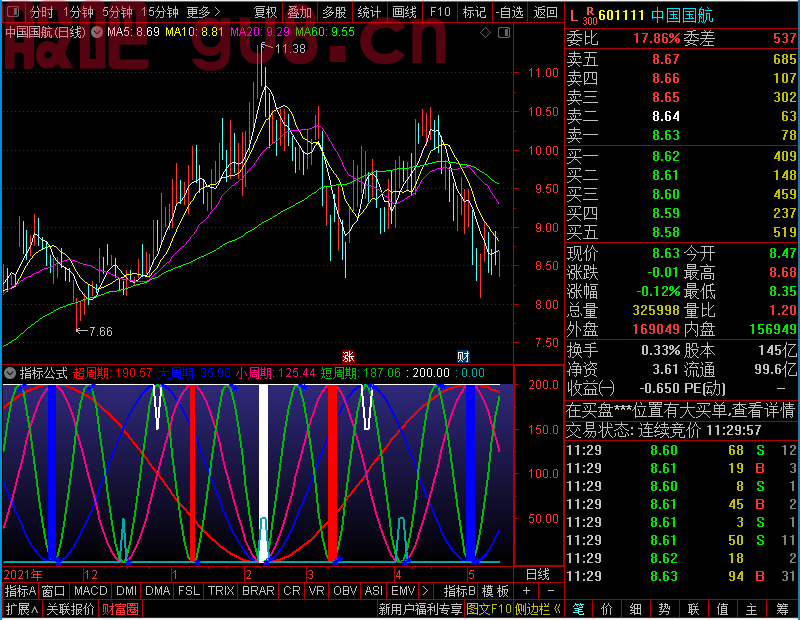Select the 5分钟 timeframe
The image size is (800, 620).
(117, 12)
